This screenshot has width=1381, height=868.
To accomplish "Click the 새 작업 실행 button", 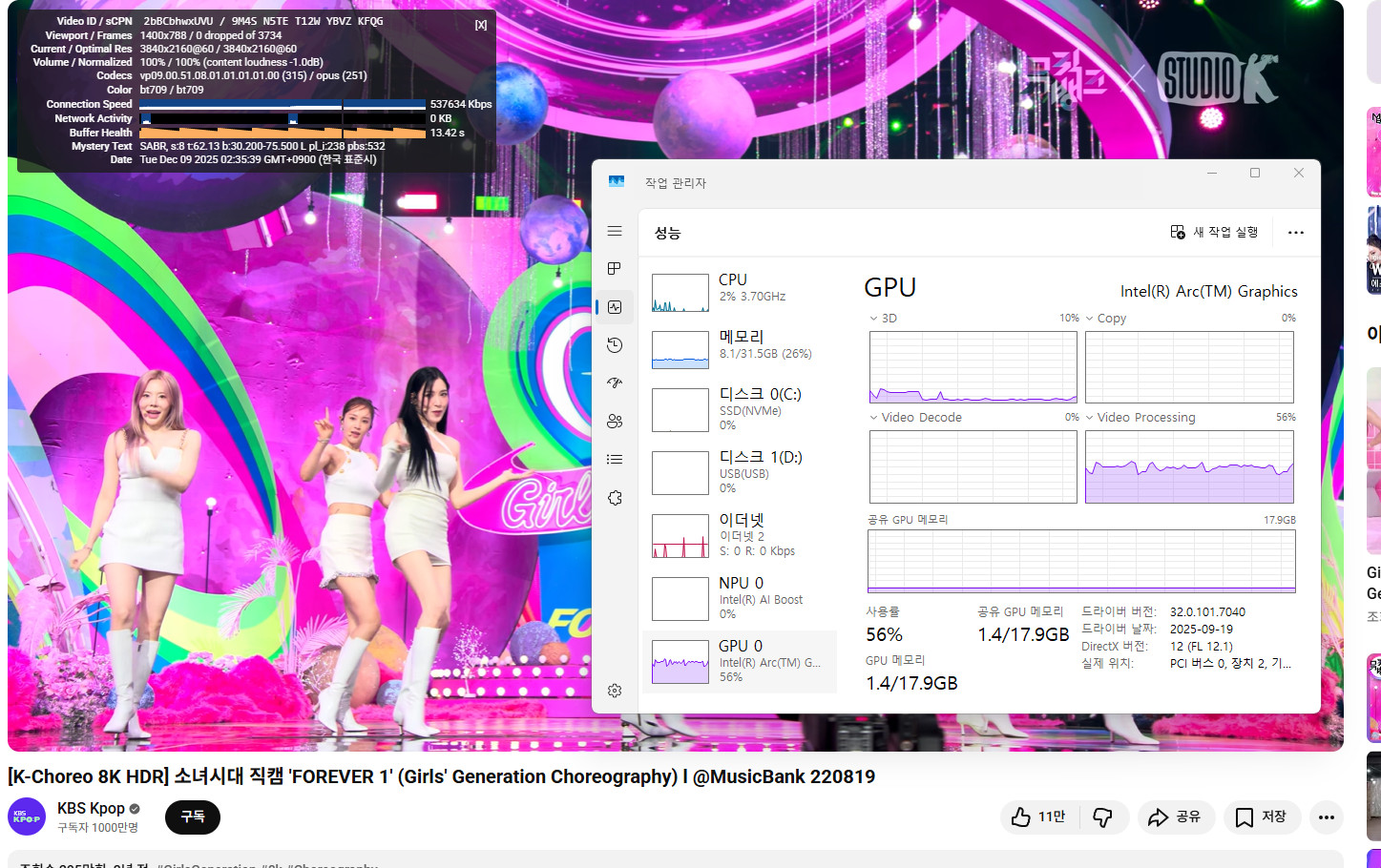I will tap(1214, 233).
